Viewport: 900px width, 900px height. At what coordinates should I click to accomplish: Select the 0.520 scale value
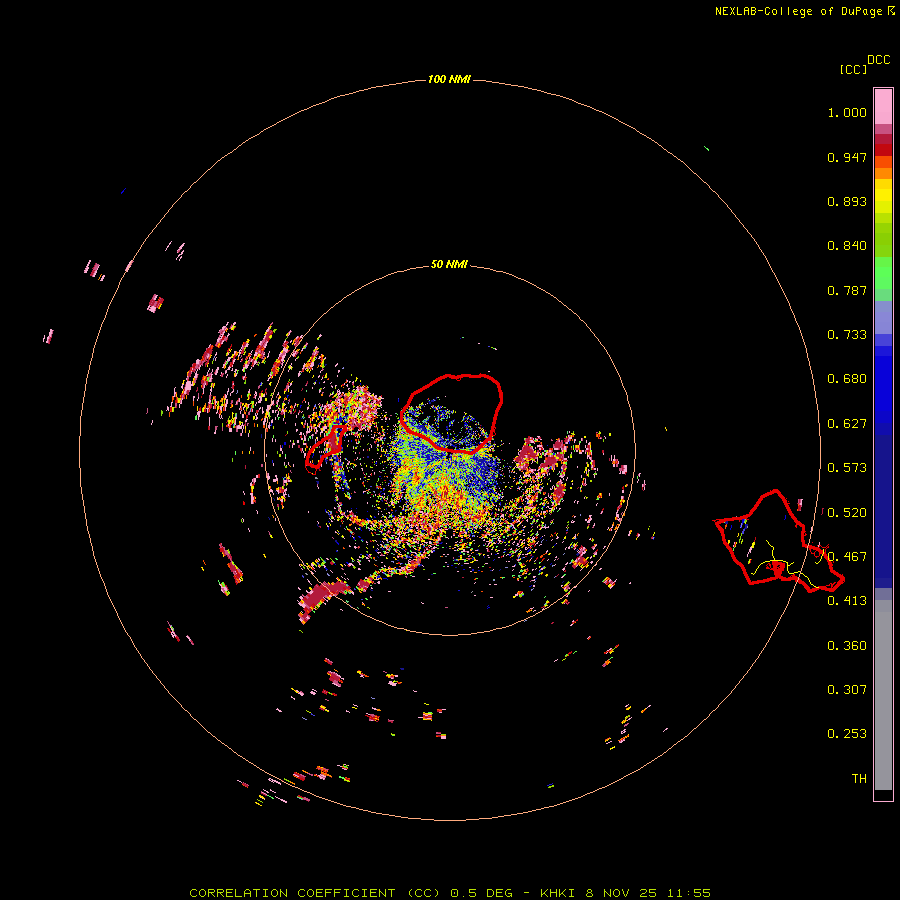click(x=847, y=513)
